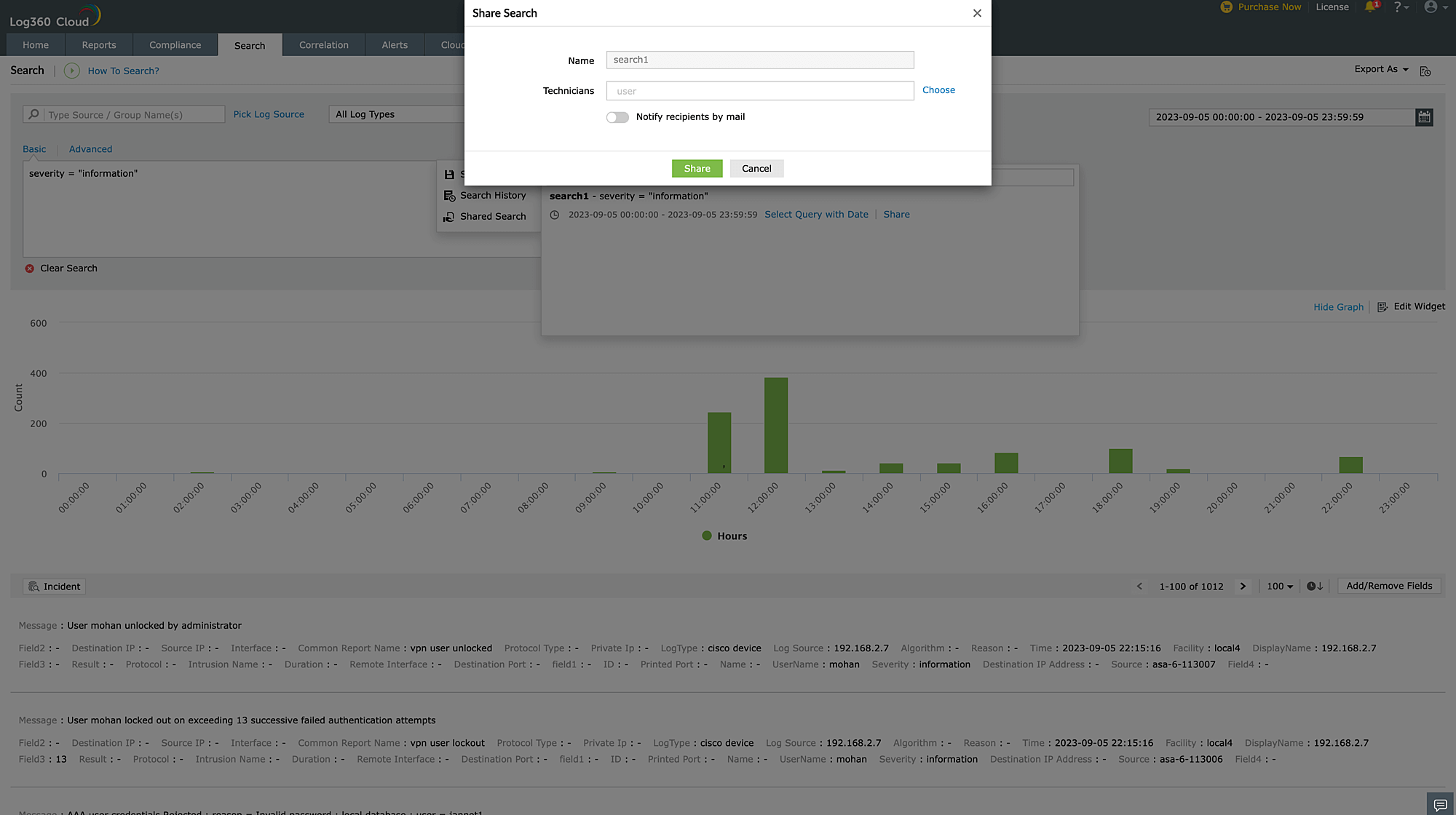
Task: Select the Advanced search tab
Action: point(90,148)
